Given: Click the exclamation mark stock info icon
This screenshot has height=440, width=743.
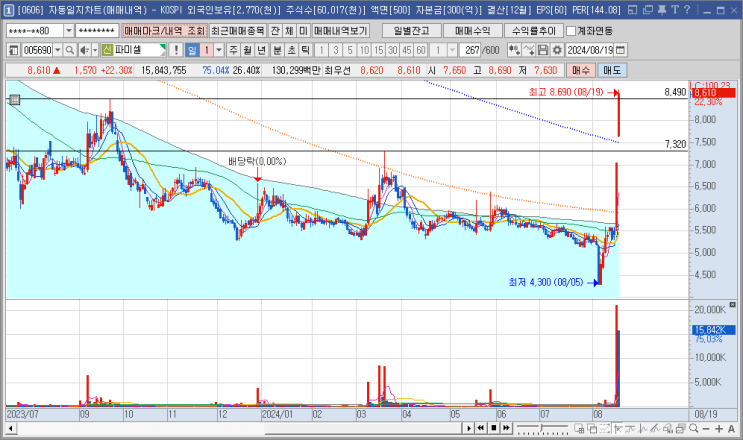Looking at the screenshot, I should point(176,50).
